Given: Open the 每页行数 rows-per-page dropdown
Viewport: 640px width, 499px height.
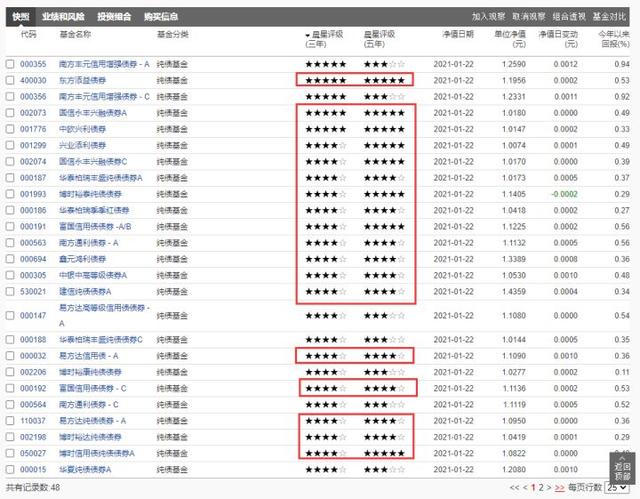Looking at the screenshot, I should point(616,488).
